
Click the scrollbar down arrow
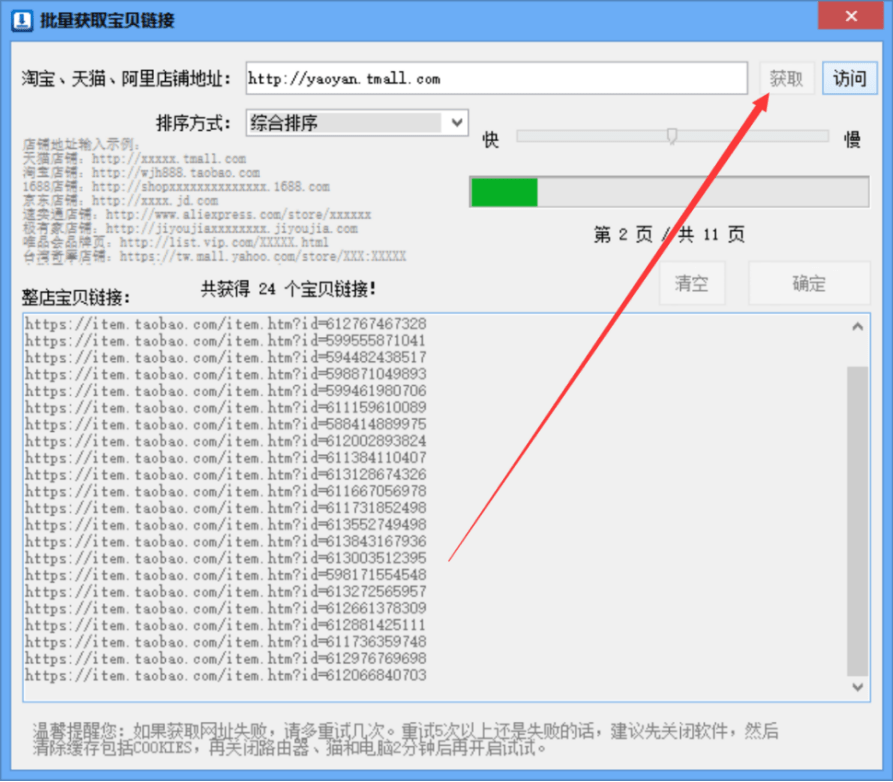857,689
